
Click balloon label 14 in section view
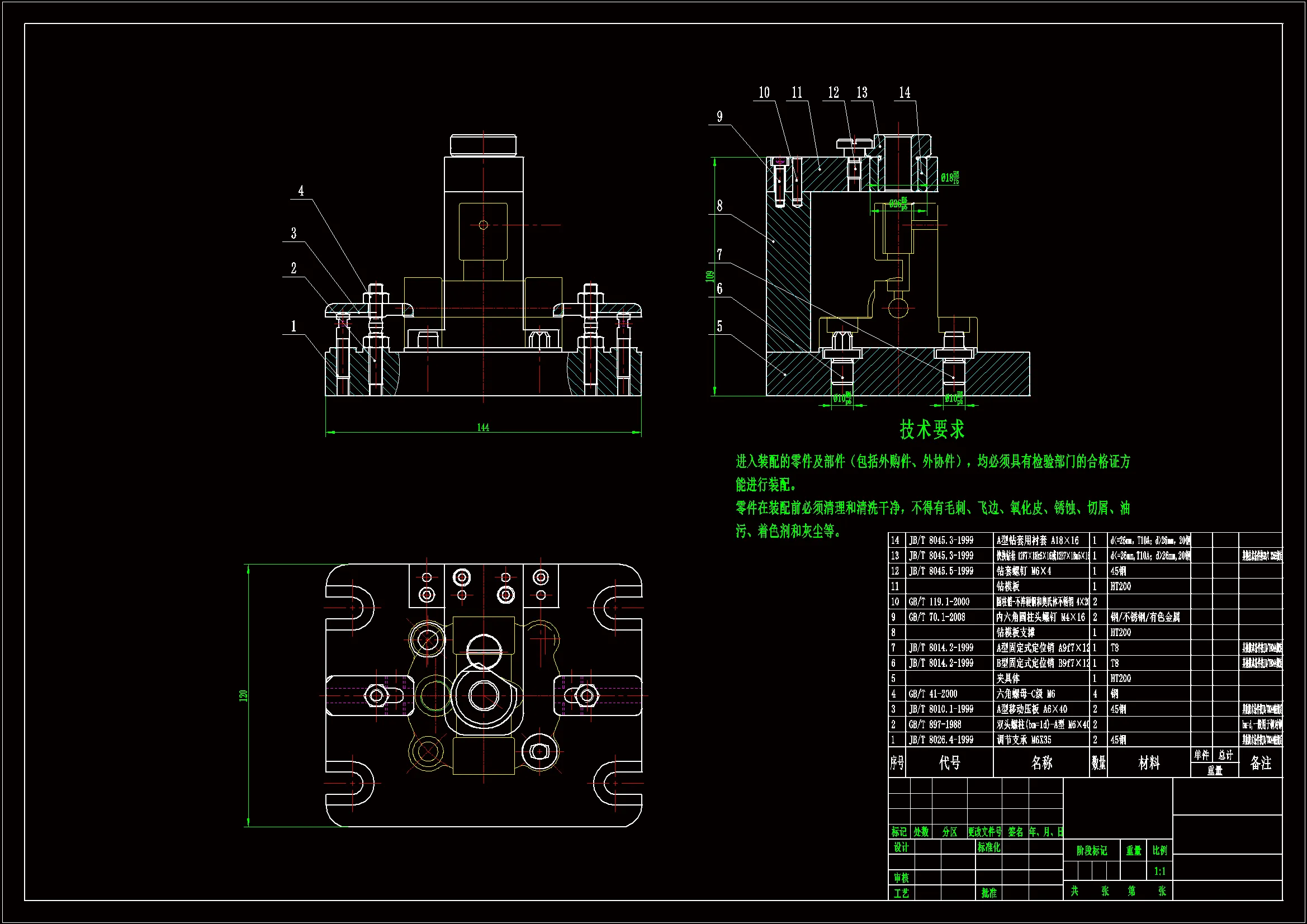pos(905,93)
